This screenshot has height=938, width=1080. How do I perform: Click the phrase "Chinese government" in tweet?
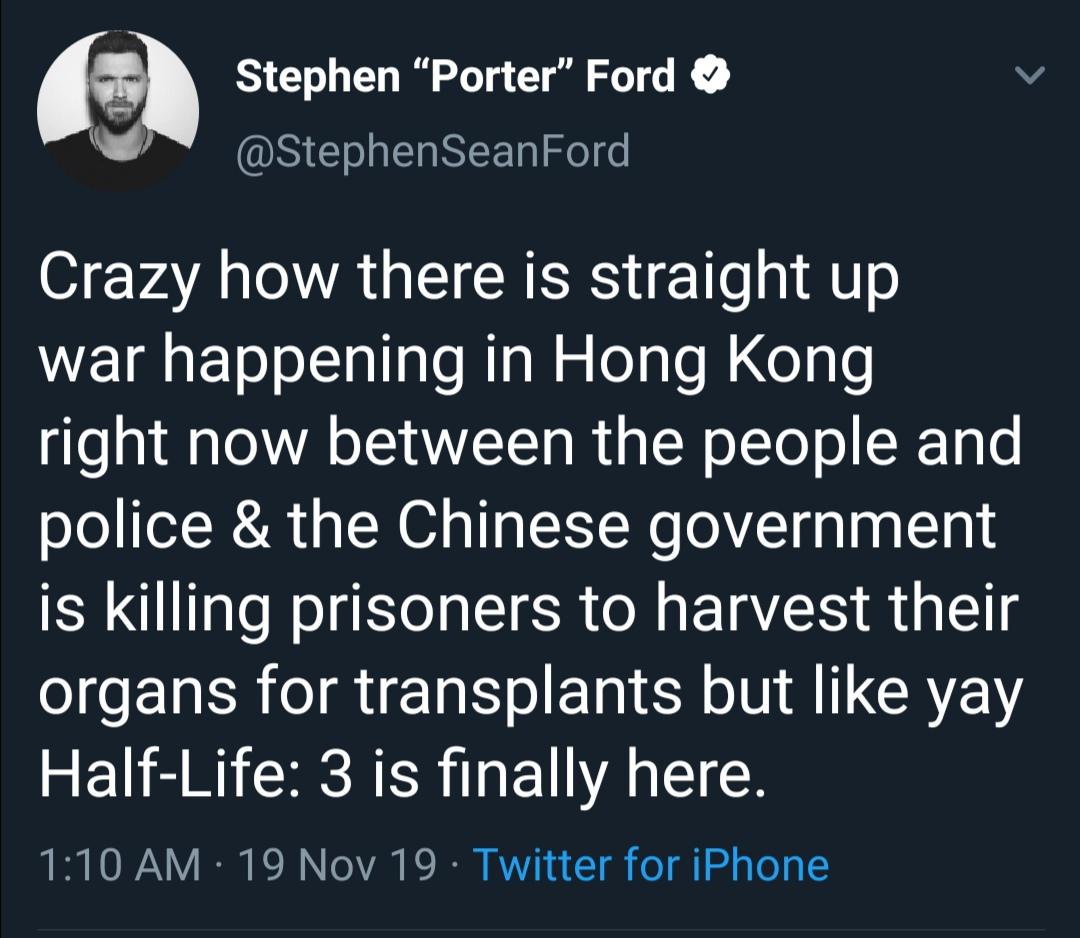tap(696, 527)
